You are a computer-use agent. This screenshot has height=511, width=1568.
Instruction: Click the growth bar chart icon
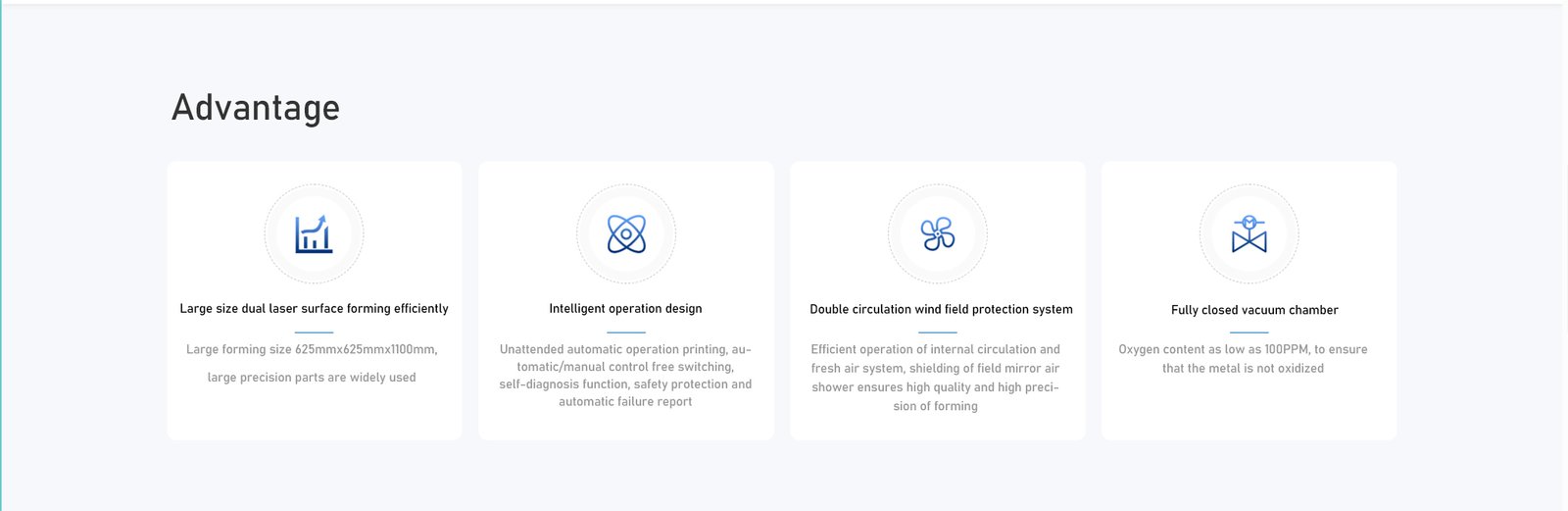tap(314, 234)
